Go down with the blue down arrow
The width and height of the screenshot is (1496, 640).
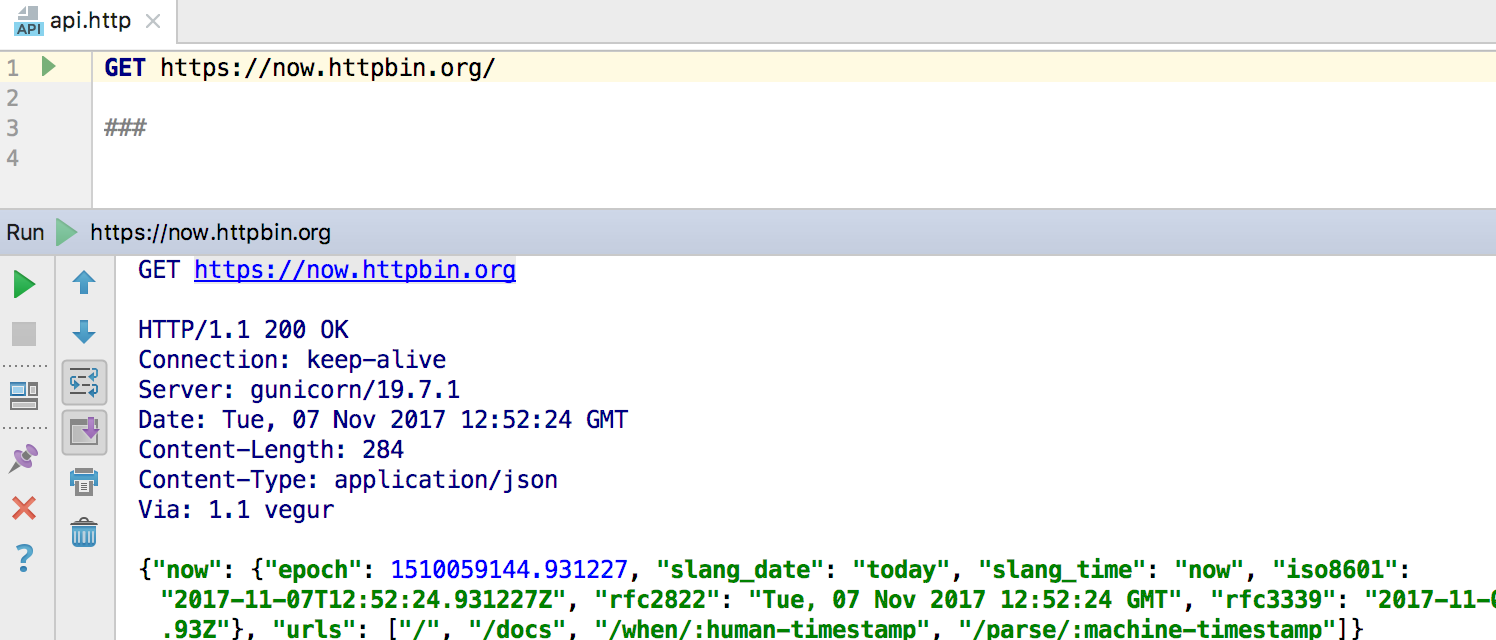coord(84,332)
